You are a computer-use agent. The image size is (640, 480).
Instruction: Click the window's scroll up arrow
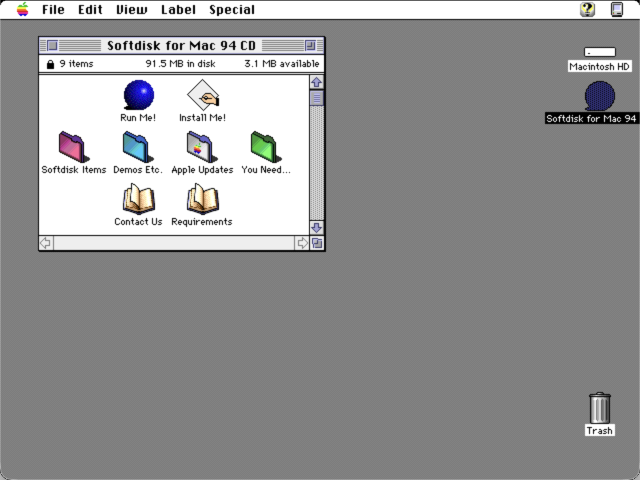click(317, 82)
